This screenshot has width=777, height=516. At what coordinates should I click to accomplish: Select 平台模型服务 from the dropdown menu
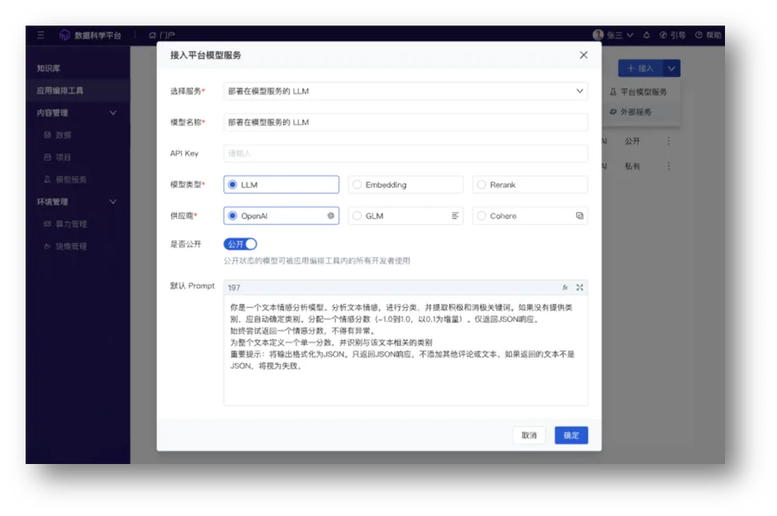coord(643,92)
